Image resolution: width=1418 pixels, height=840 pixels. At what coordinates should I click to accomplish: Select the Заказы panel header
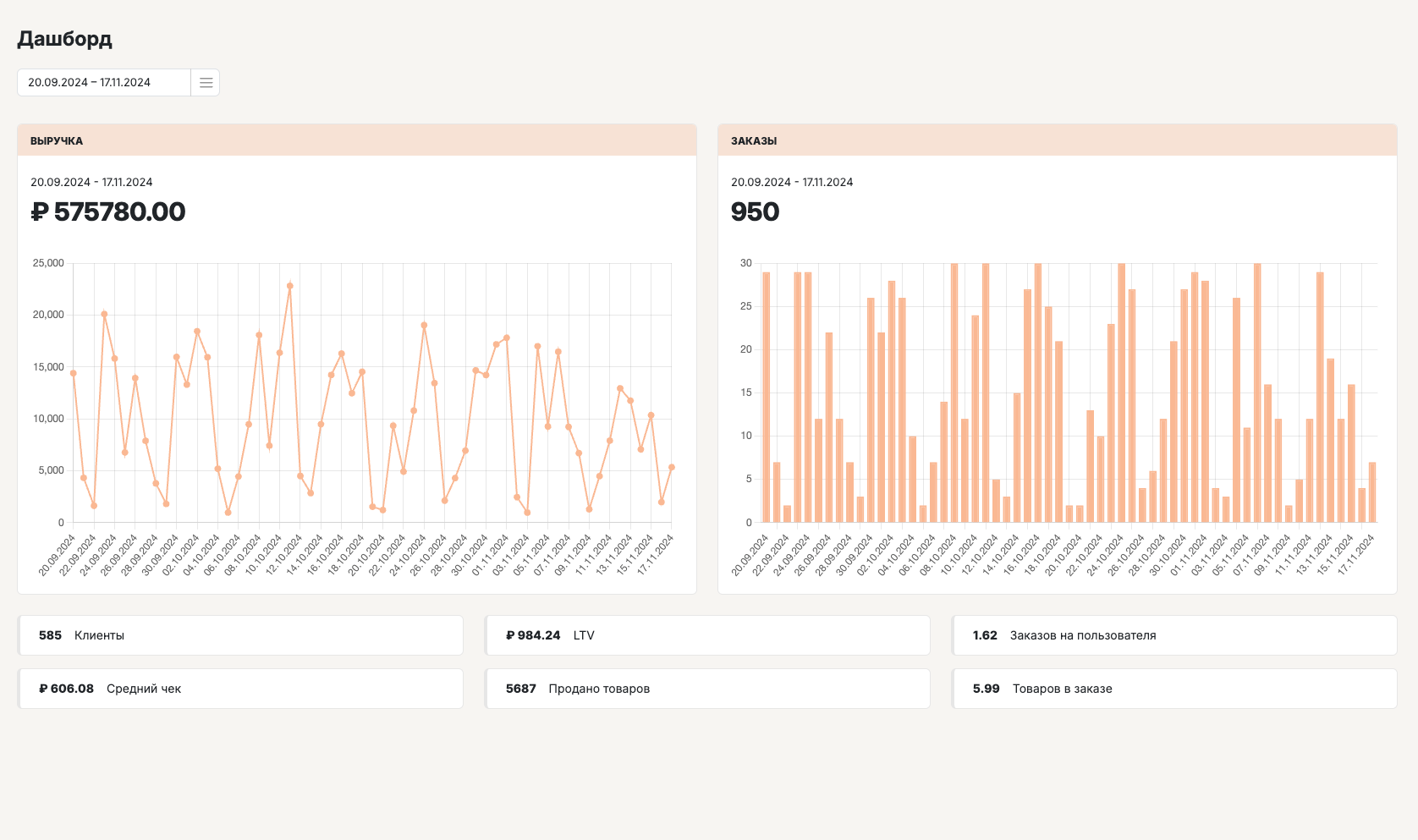click(1057, 140)
